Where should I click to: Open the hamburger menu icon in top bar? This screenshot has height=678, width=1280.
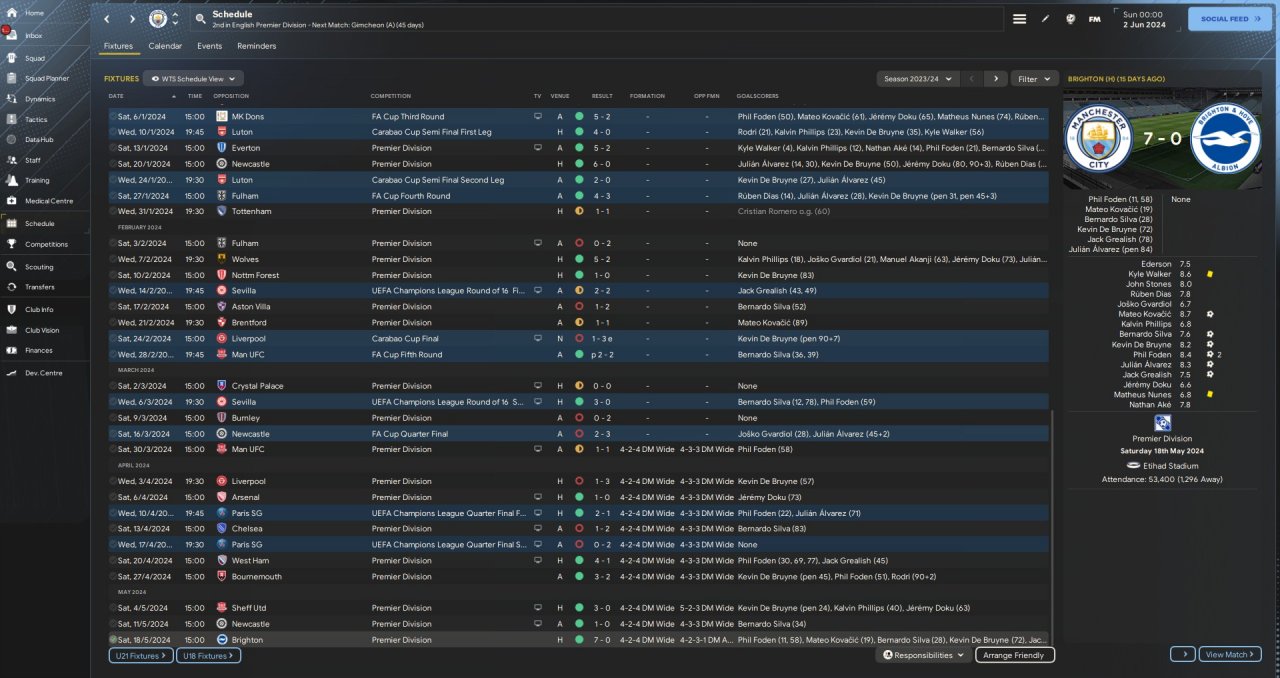1019,19
